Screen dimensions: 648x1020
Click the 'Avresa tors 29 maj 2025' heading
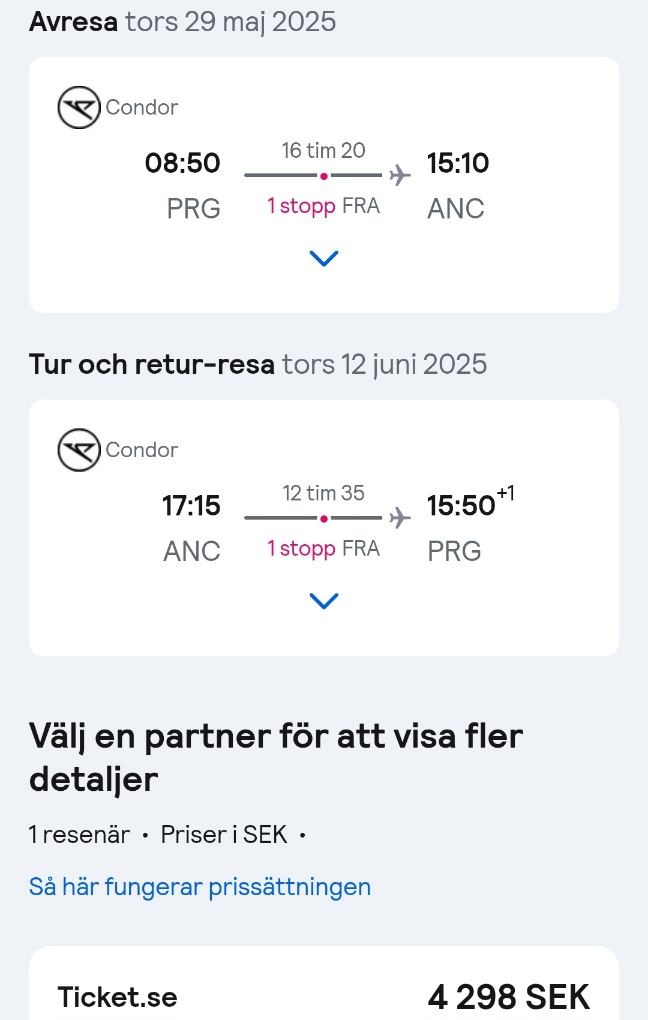tap(183, 22)
